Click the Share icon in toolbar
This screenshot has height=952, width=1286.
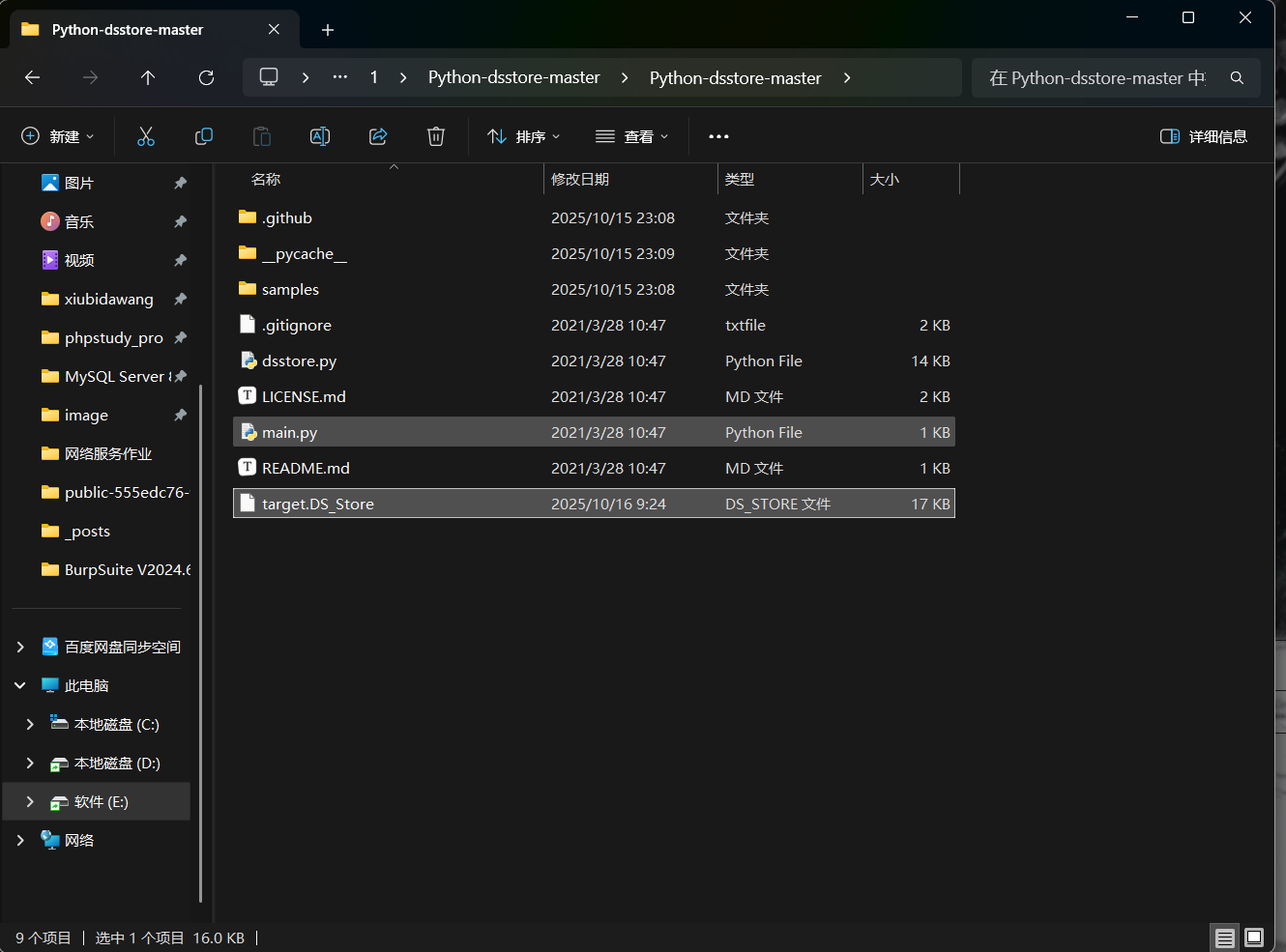(x=378, y=136)
